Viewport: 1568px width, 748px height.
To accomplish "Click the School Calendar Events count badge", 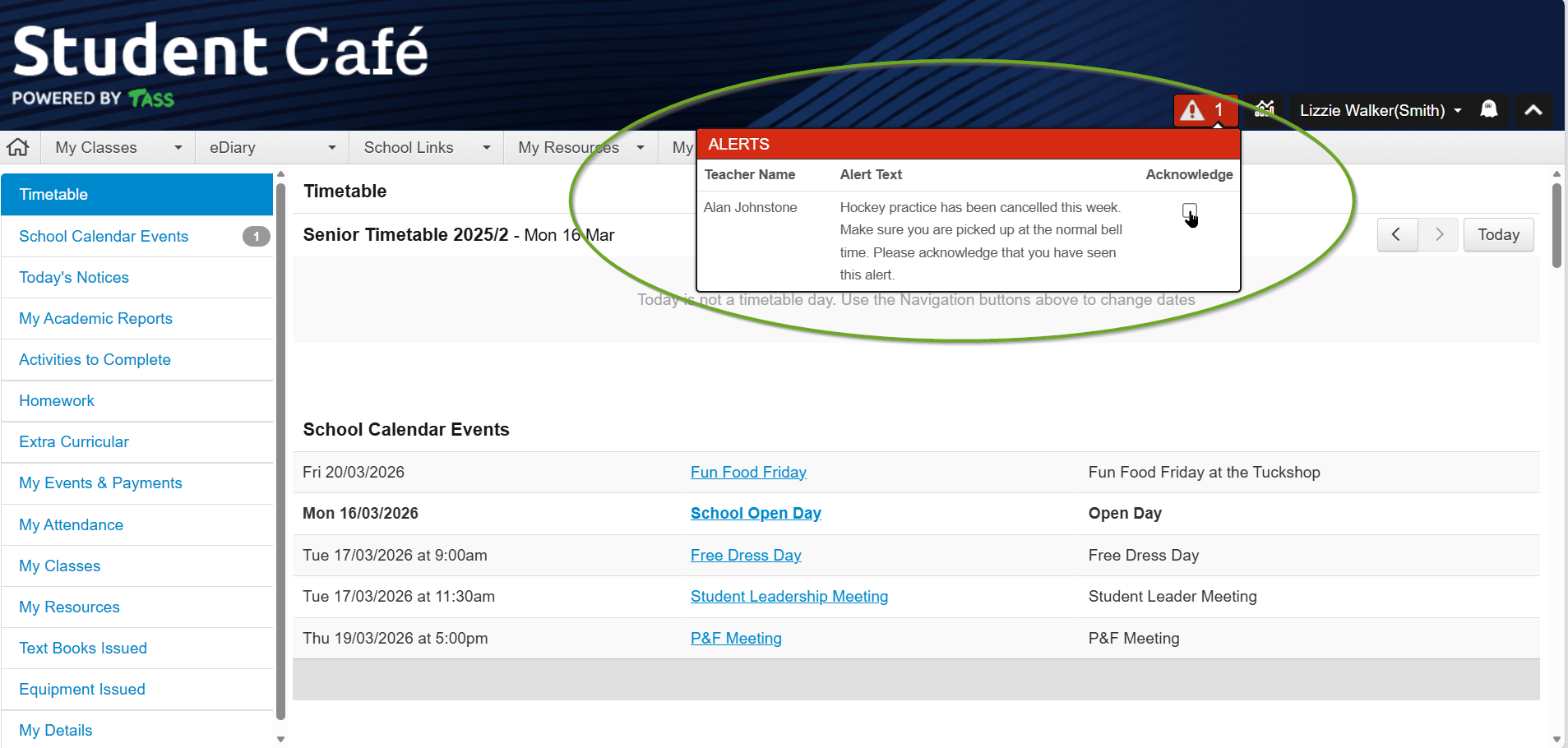I will click(256, 237).
